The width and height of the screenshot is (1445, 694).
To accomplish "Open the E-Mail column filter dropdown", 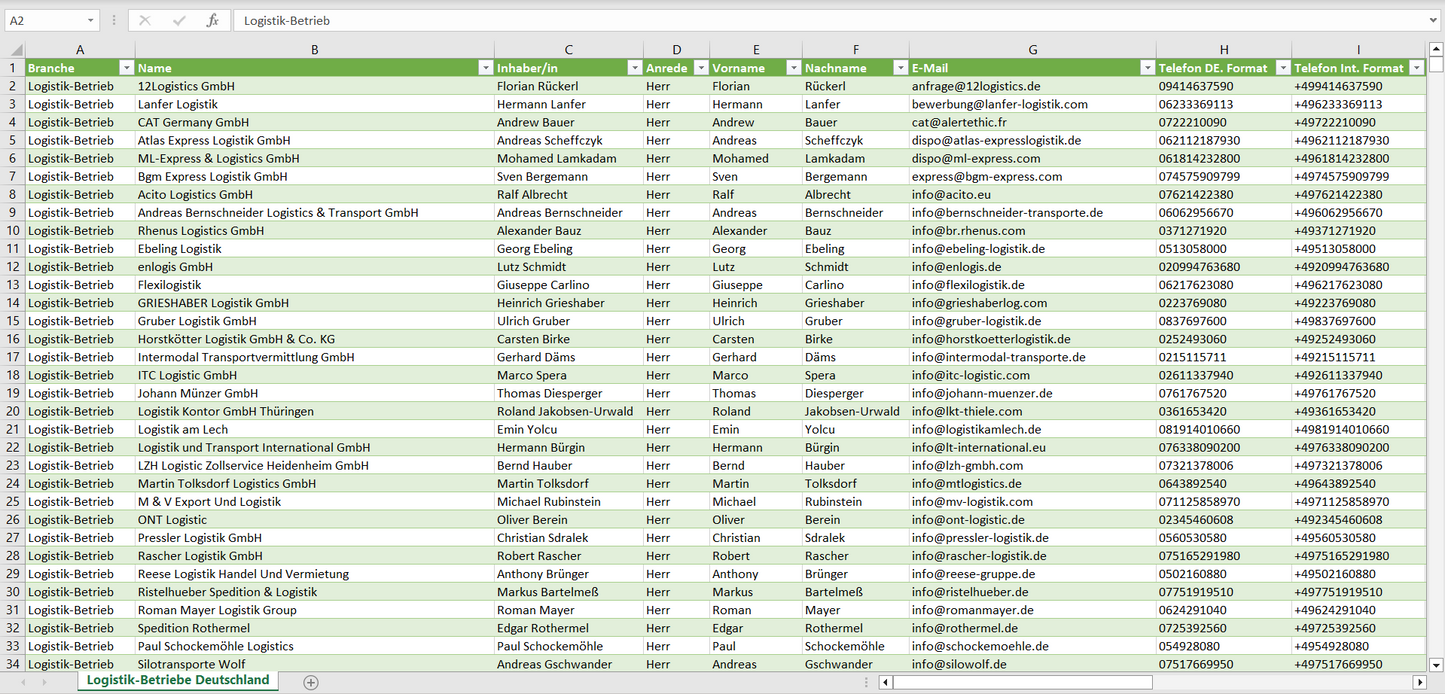I will (1147, 68).
